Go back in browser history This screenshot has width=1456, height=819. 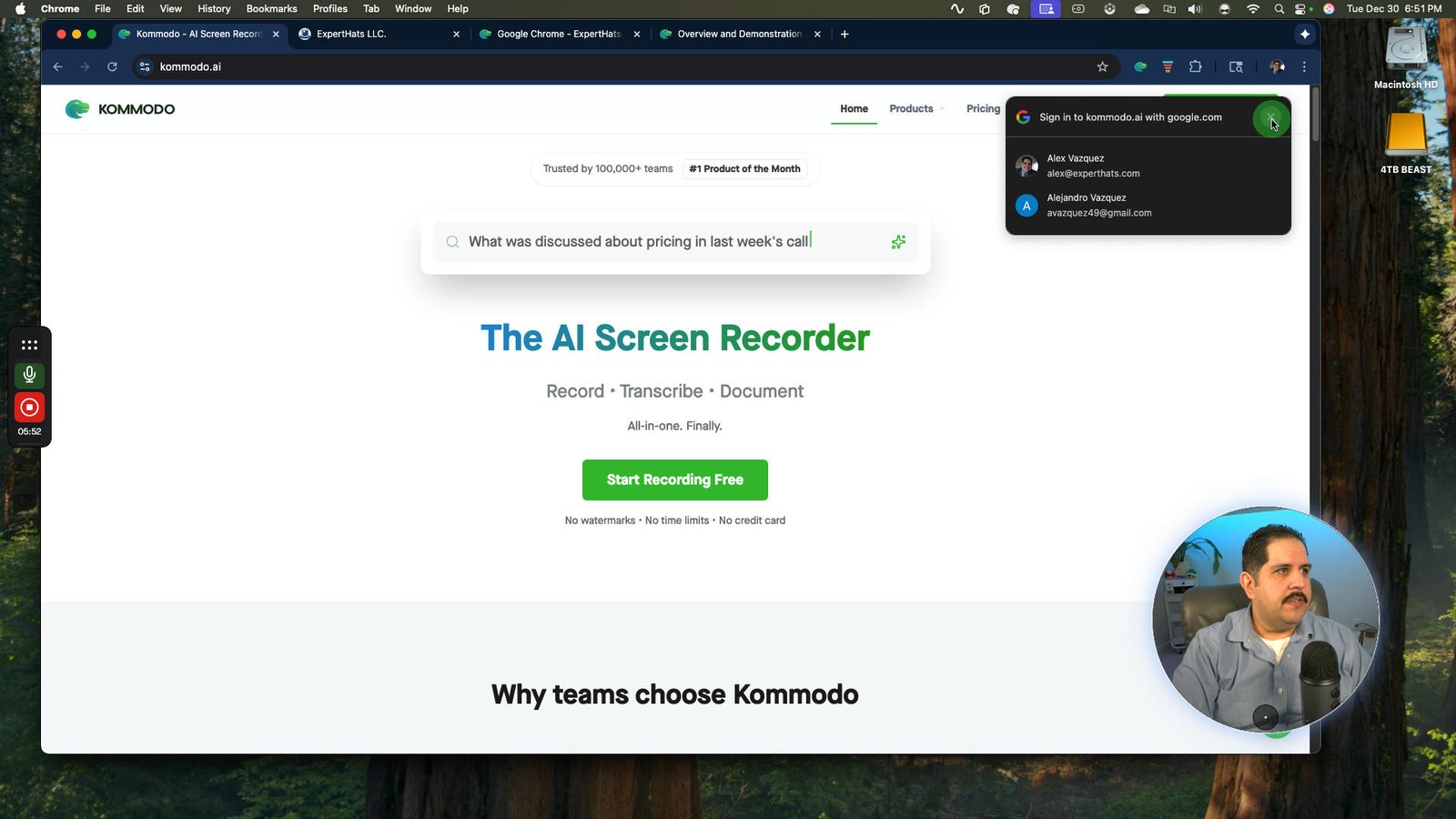[x=57, y=66]
